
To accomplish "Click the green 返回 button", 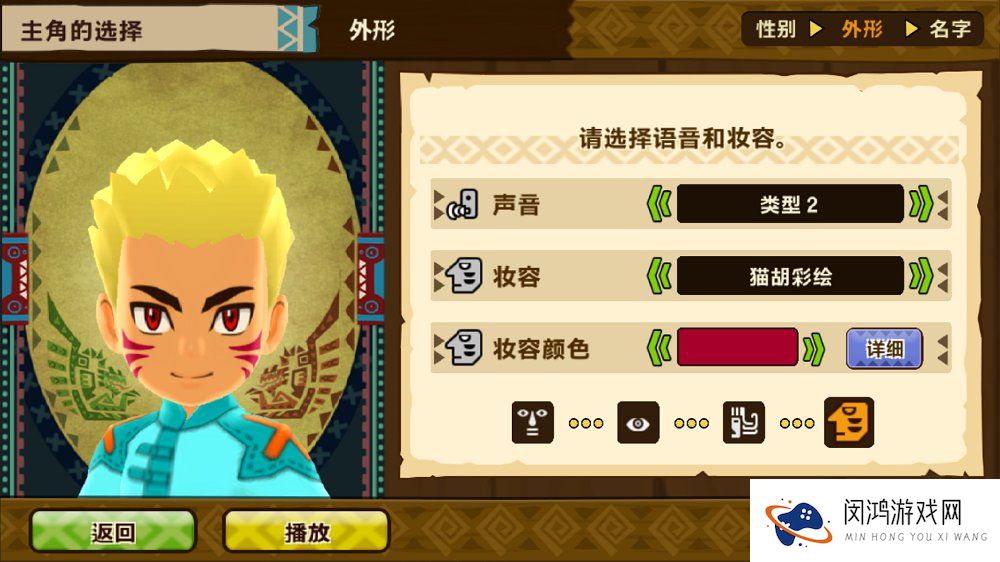I will (113, 531).
